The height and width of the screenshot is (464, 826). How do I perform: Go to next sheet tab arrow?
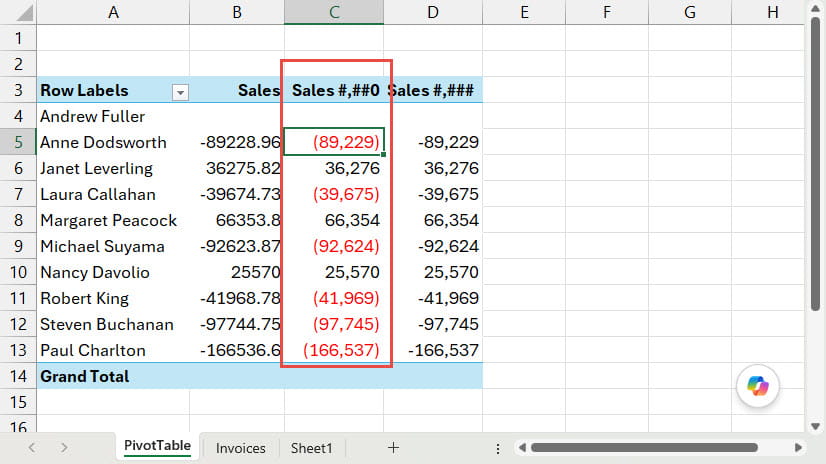(64, 448)
